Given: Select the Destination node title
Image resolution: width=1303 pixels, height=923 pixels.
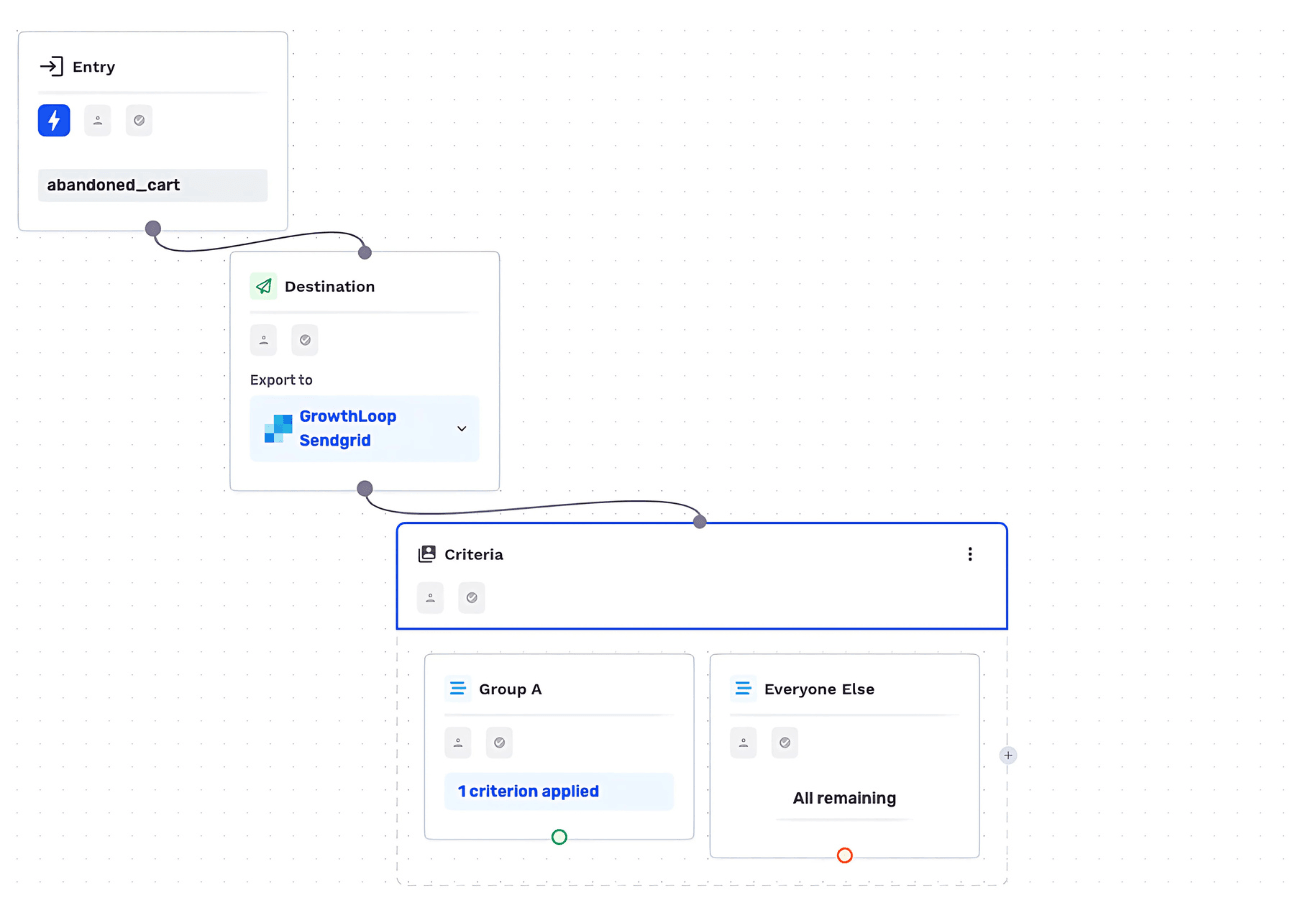Looking at the screenshot, I should tap(330, 287).
